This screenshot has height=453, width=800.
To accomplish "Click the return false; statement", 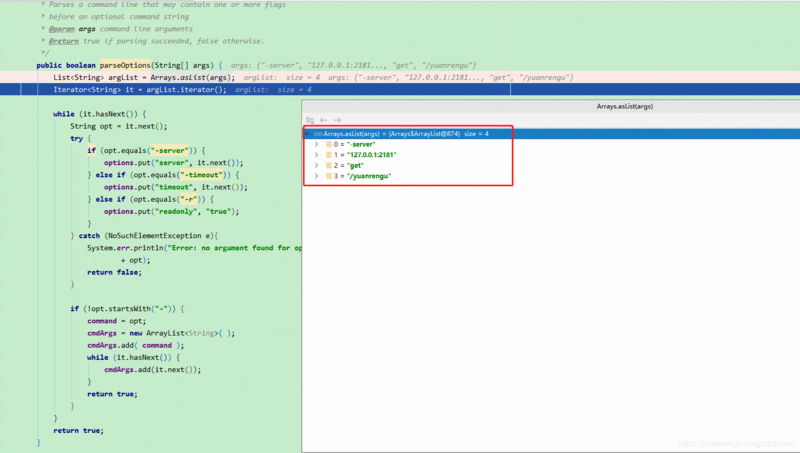I will [114, 272].
